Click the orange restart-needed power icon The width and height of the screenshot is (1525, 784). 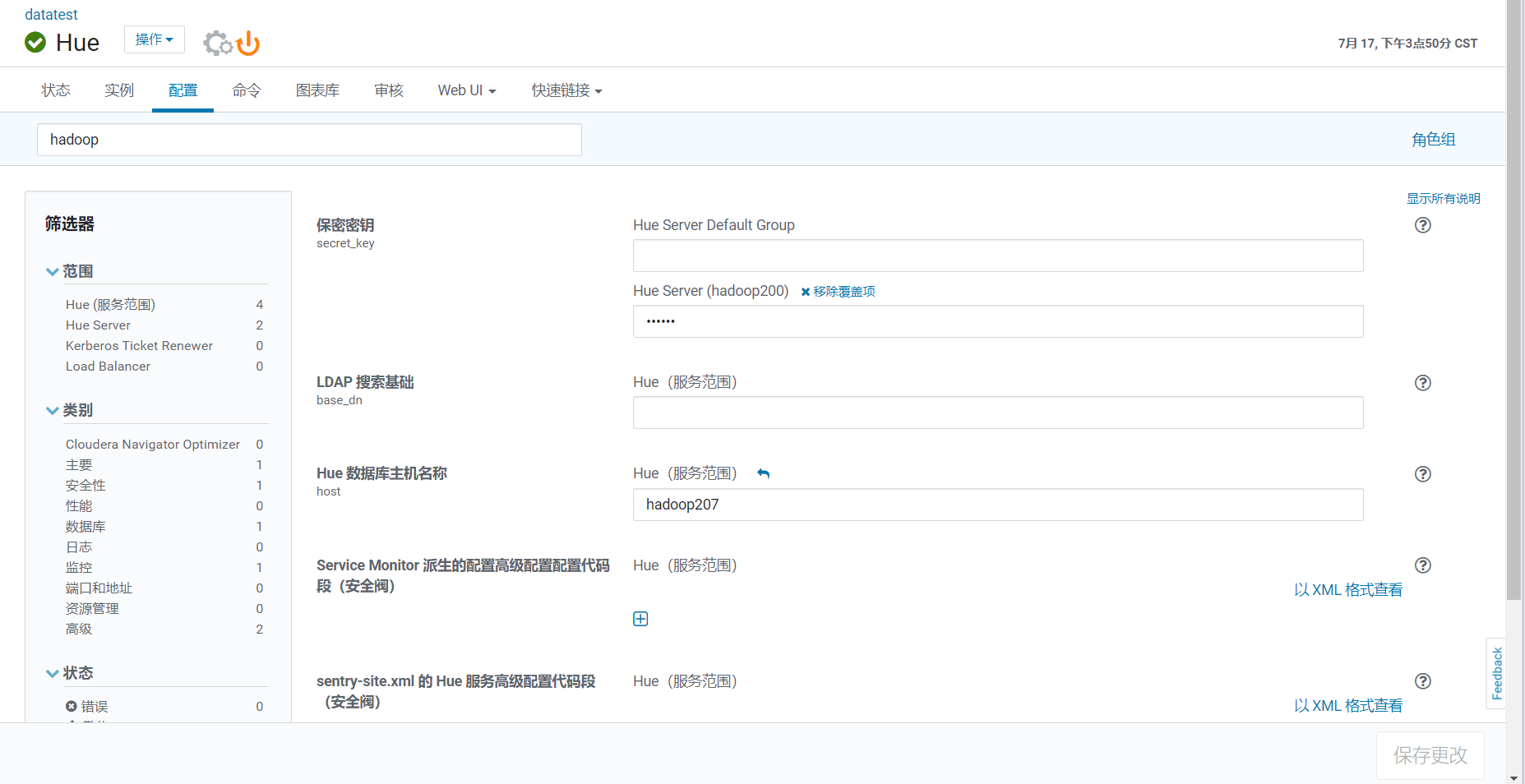248,43
